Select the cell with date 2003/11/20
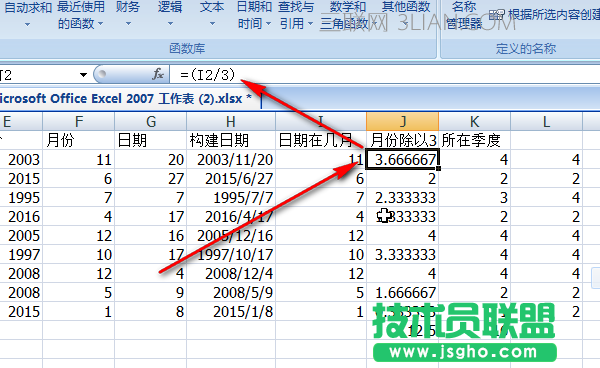The image size is (600, 368). click(231, 160)
